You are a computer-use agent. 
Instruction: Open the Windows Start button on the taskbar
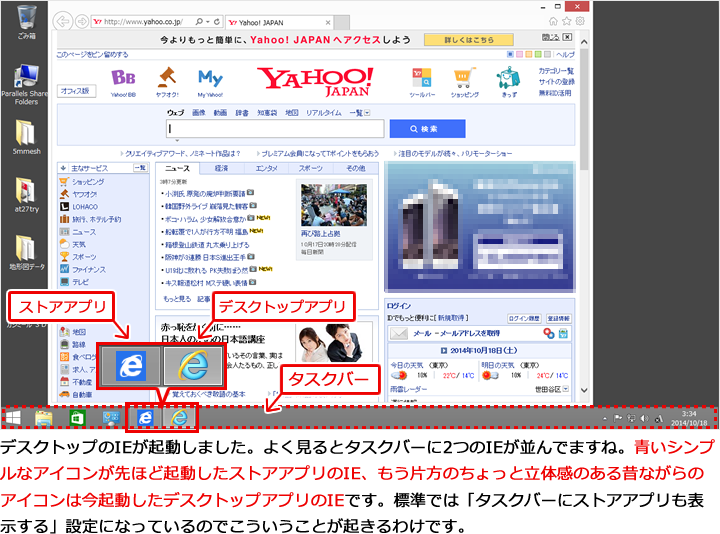point(13,418)
